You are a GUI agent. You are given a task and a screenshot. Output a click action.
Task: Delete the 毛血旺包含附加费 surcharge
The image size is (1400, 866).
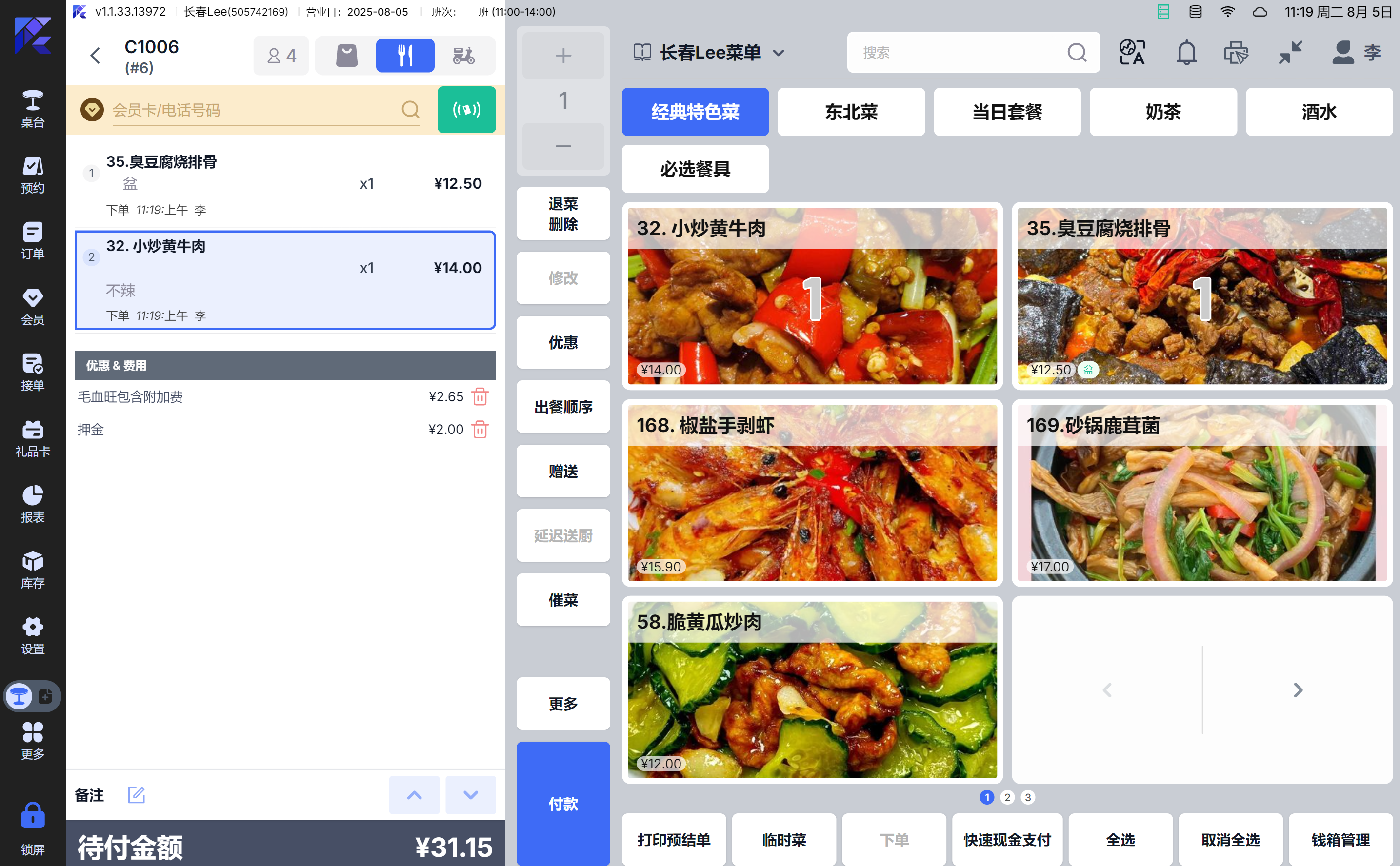click(480, 396)
